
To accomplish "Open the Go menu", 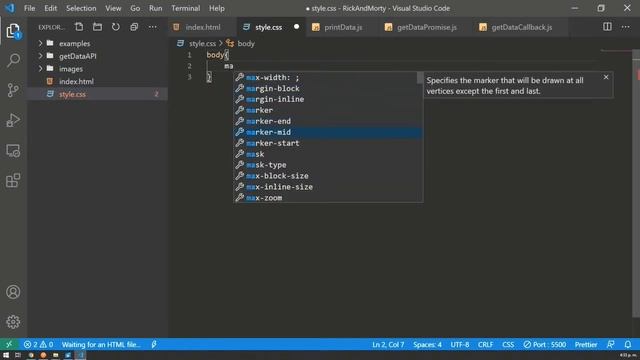I will [x=135, y=8].
